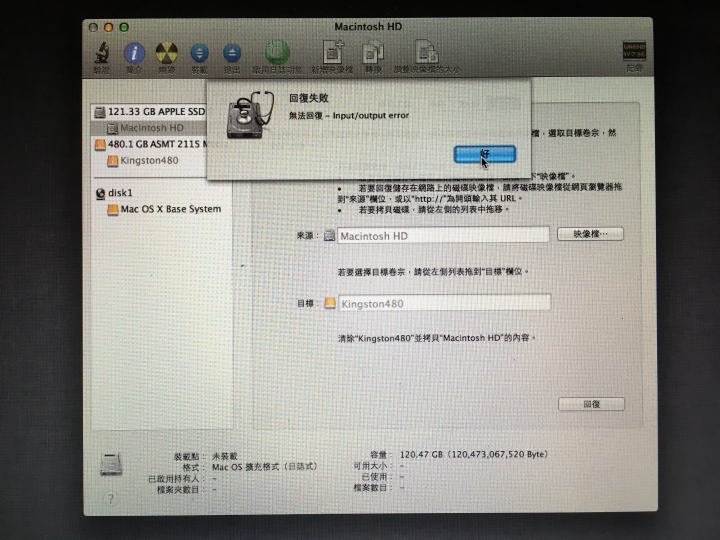Dismiss the restore failed dialog with 好

click(485, 154)
